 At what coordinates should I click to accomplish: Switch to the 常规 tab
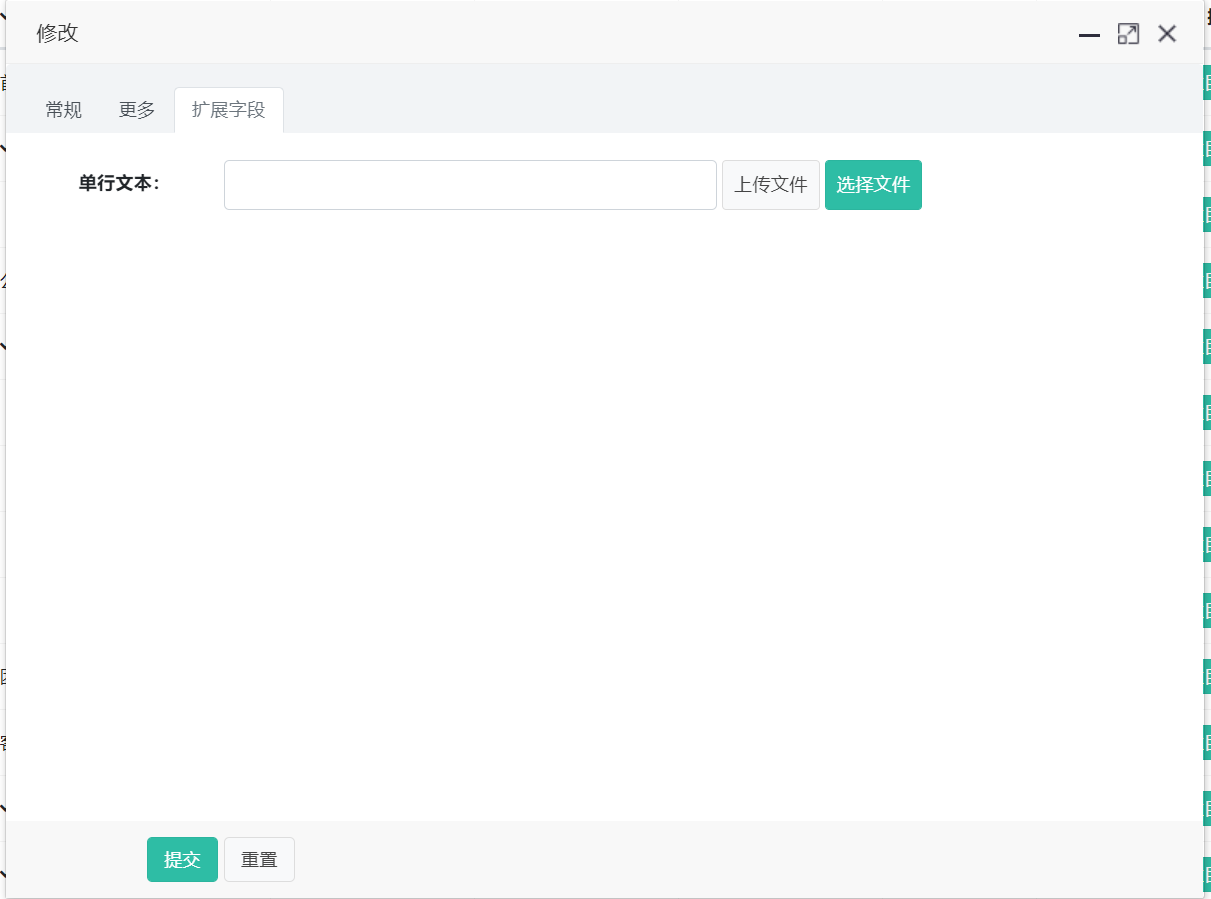(63, 110)
